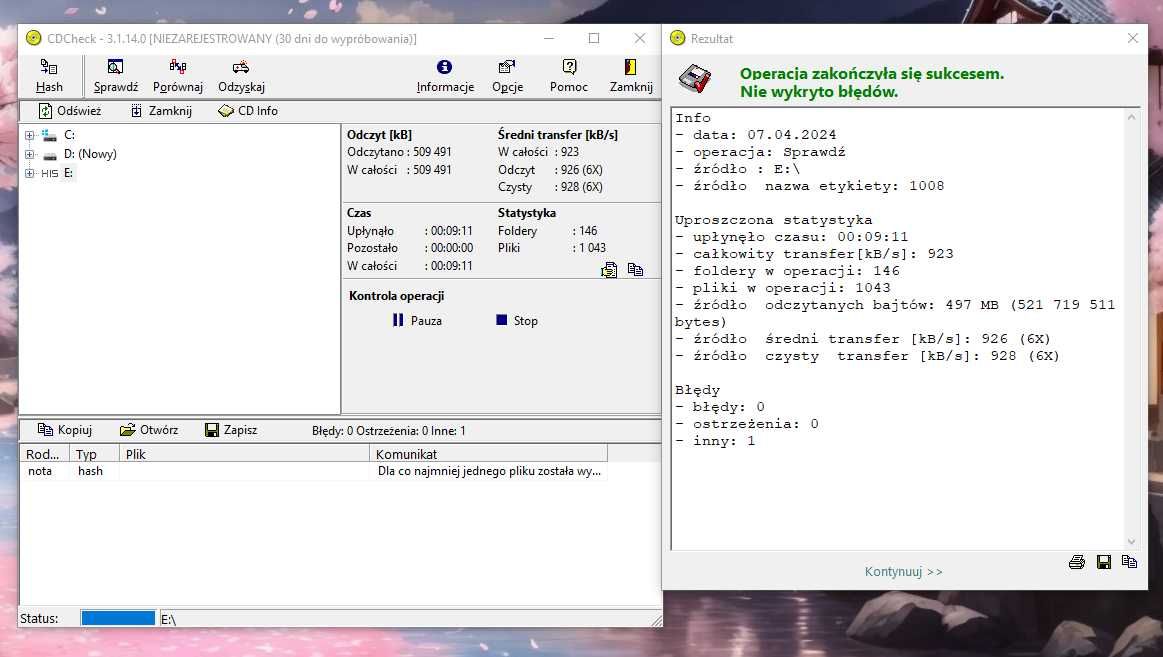
Task: Click Kopiuj in the log toolbar
Action: click(x=65, y=430)
